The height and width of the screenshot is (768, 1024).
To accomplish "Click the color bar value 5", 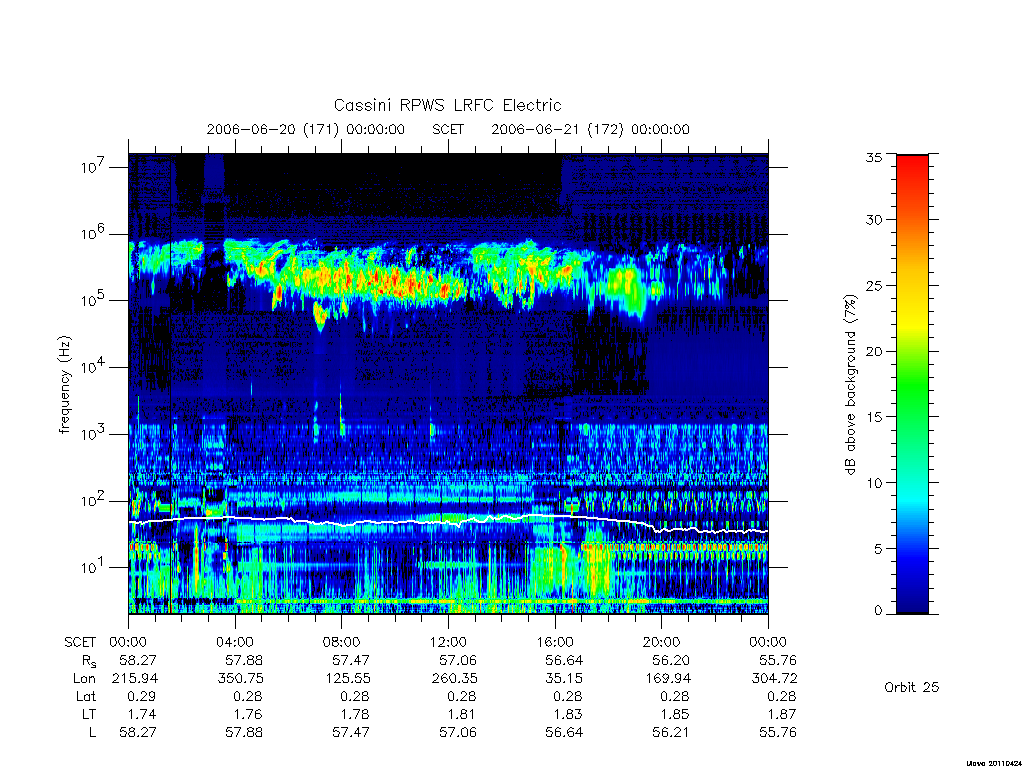I will (878, 549).
